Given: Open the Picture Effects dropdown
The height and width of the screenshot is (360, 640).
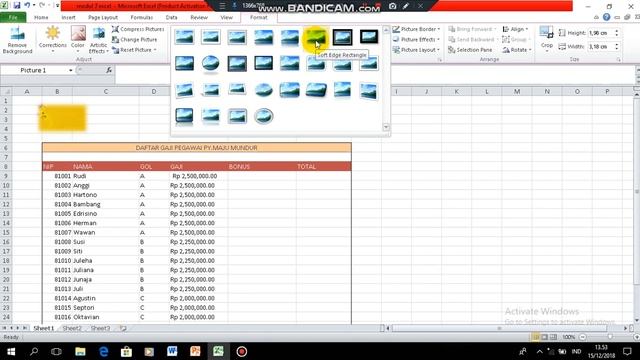Looking at the screenshot, I should click(416, 40).
